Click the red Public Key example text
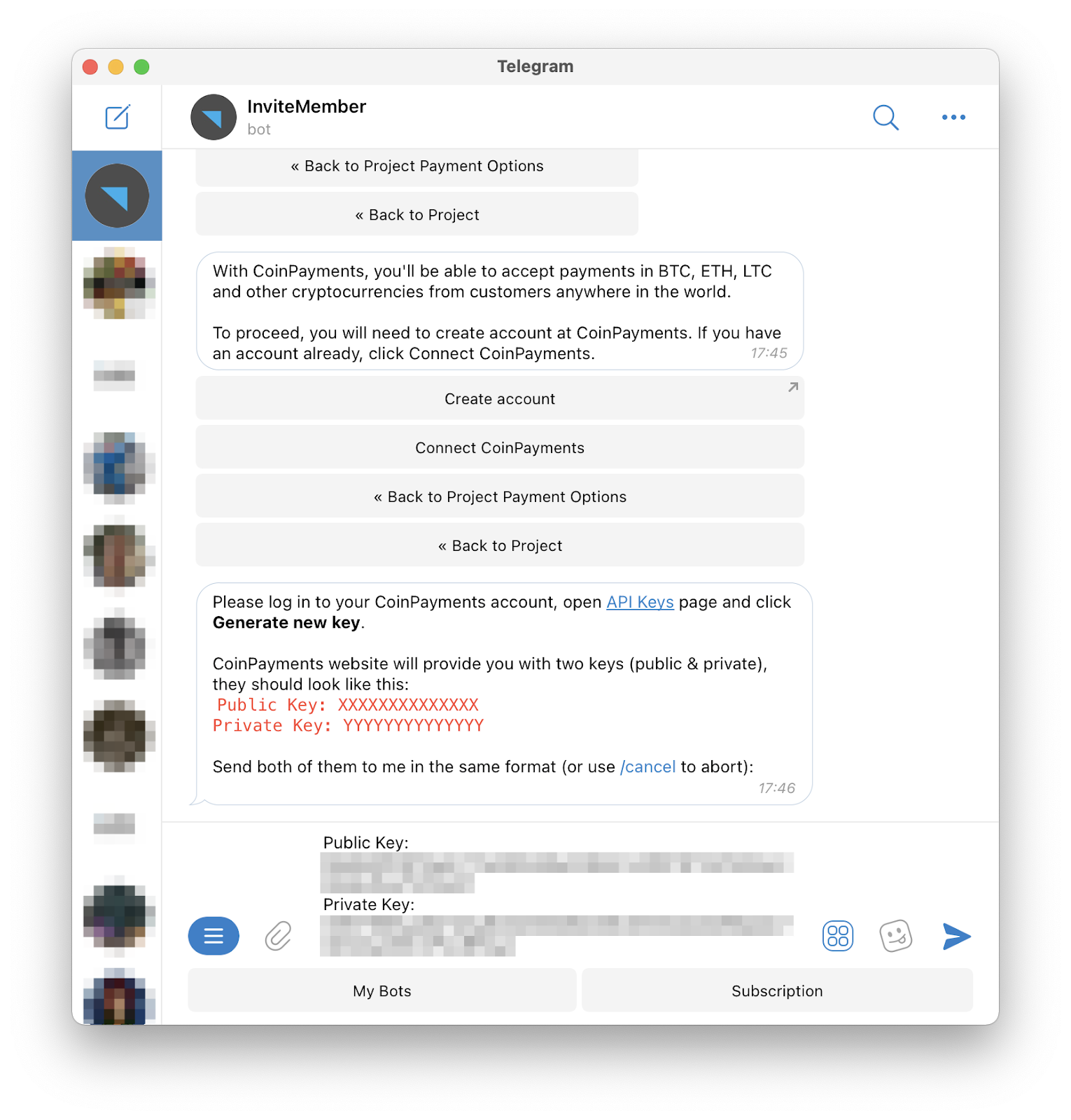The width and height of the screenshot is (1071, 1120). pos(348,705)
